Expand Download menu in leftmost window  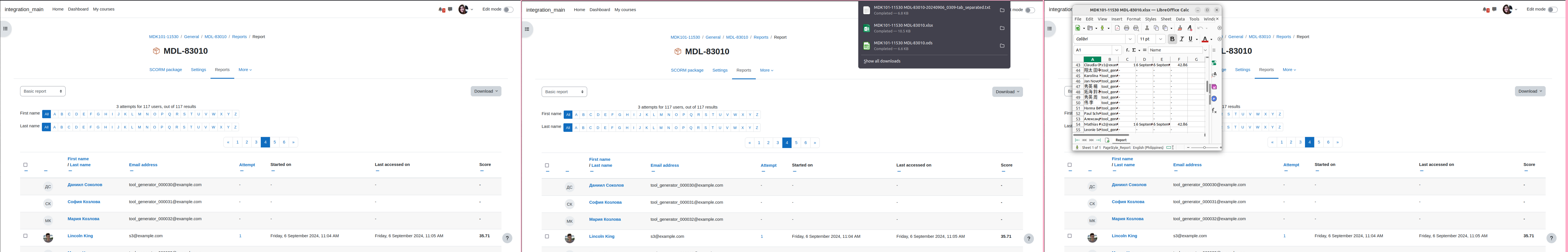tap(486, 91)
